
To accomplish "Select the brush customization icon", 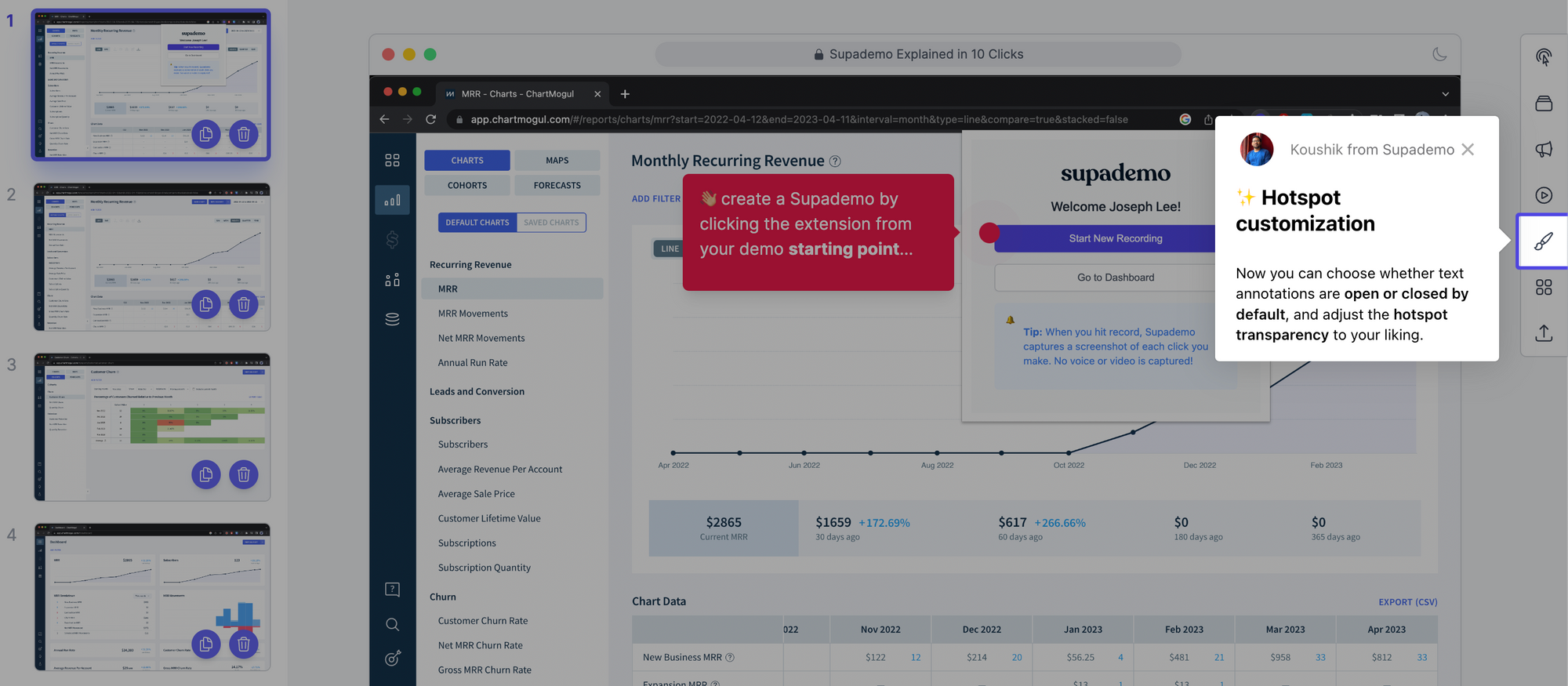I will tap(1543, 241).
